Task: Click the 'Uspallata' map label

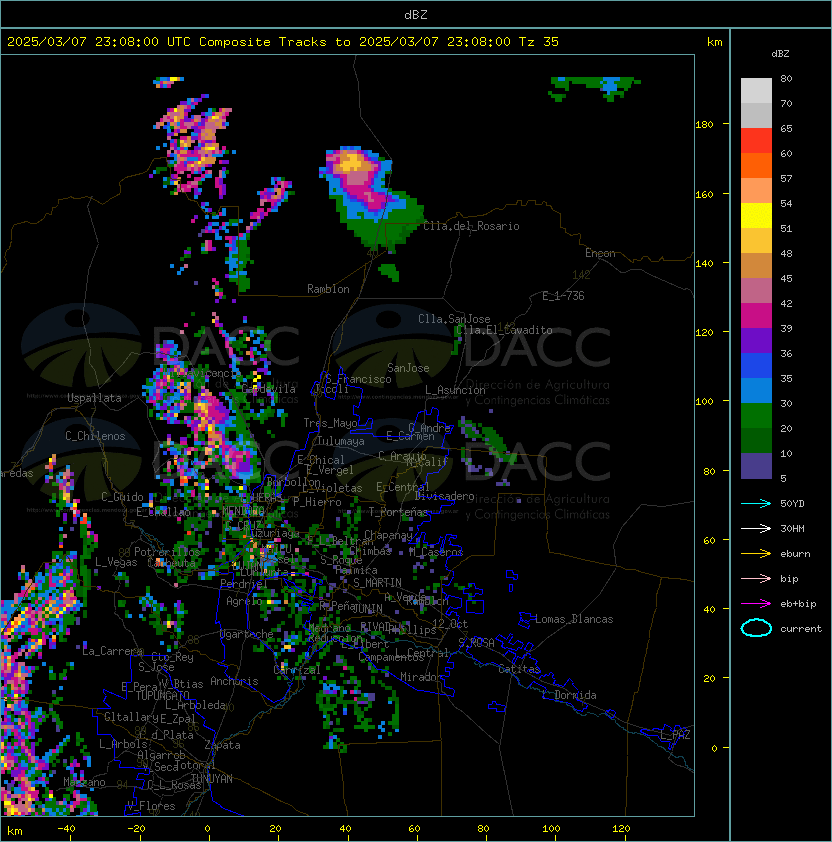Action: point(94,398)
